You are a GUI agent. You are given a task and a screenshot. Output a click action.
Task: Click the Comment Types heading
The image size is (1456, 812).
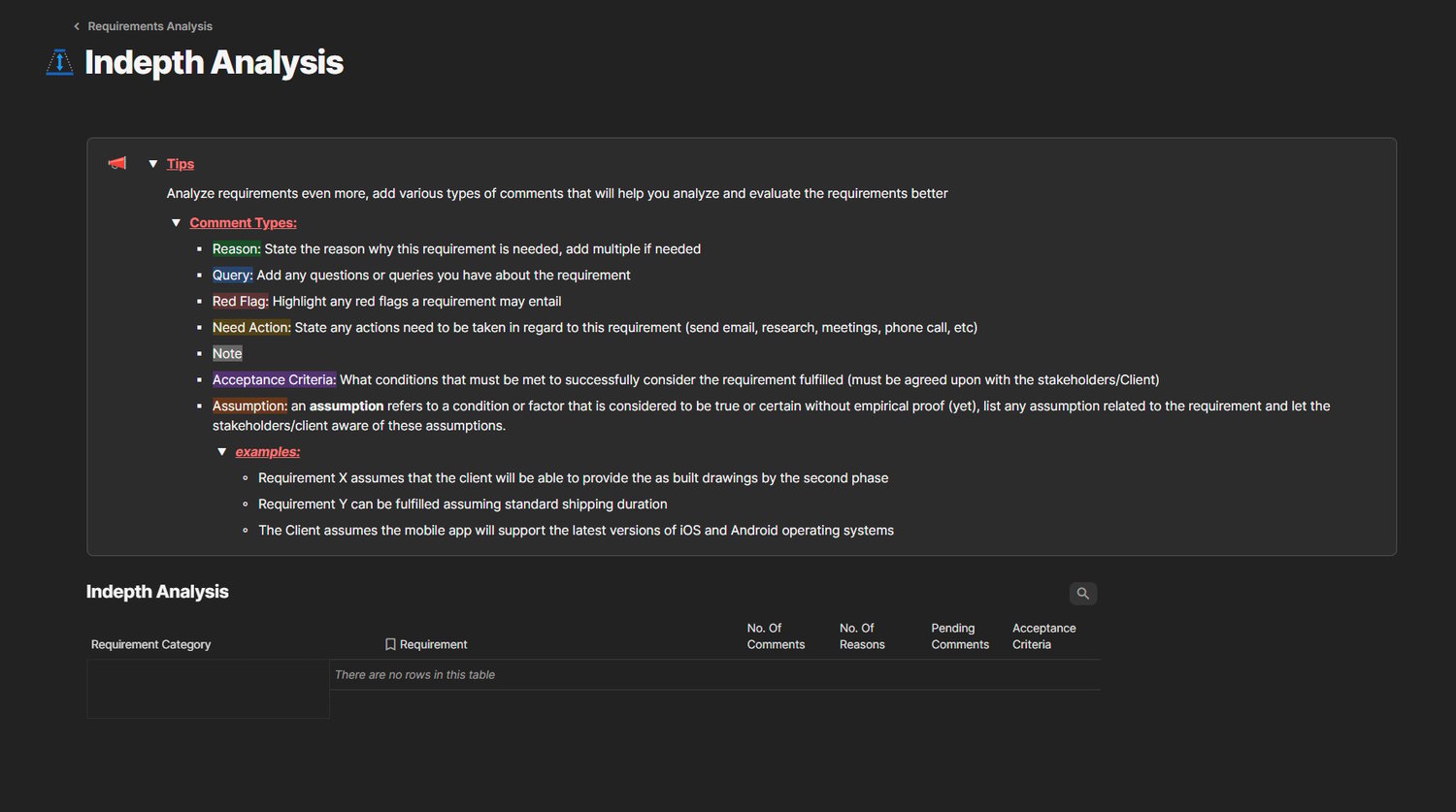coord(244,223)
